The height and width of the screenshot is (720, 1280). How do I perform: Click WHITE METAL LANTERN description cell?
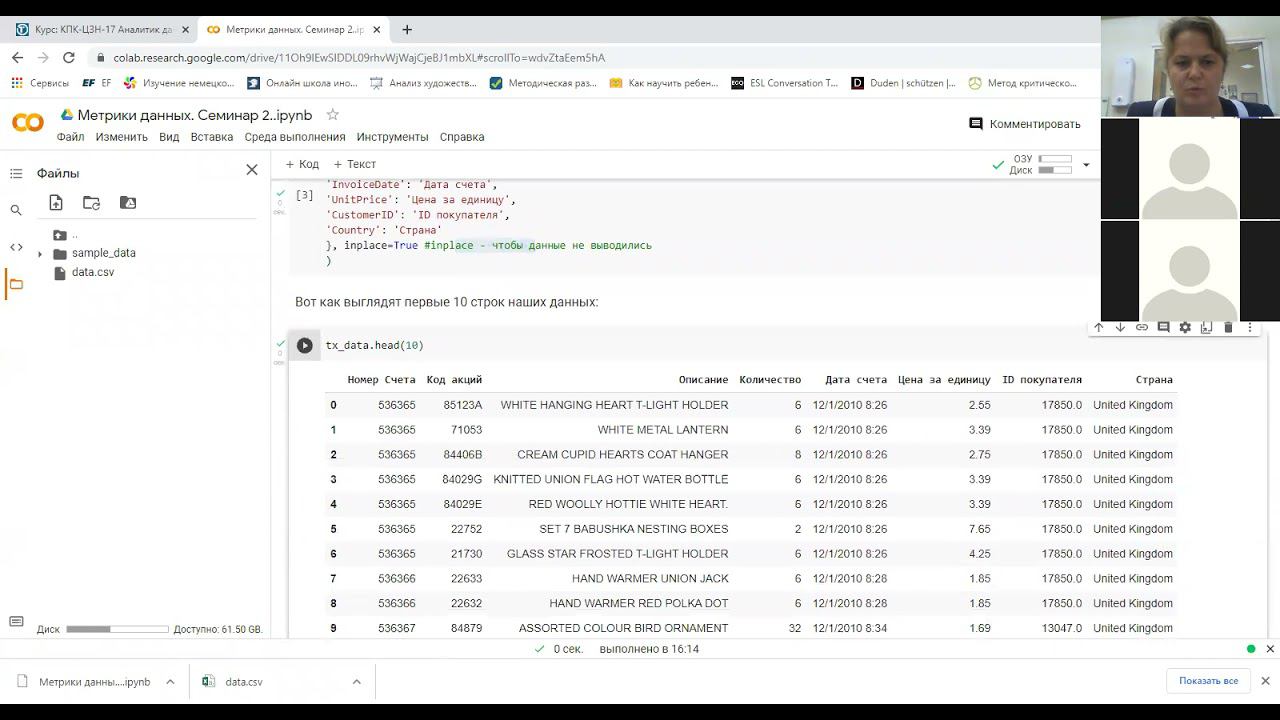(x=663, y=430)
